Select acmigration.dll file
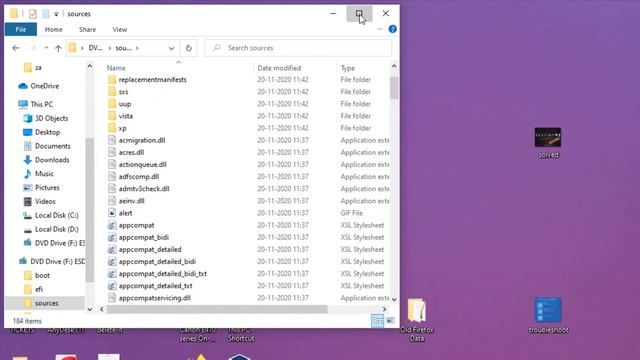Screen dimensions: 640x360 [x=142, y=140]
